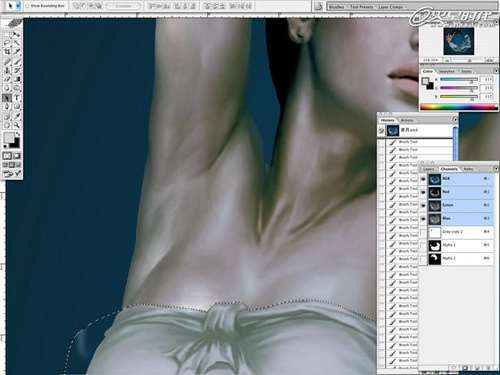The image size is (500, 375).
Task: Select the Slice tool
Action: click(x=17, y=52)
